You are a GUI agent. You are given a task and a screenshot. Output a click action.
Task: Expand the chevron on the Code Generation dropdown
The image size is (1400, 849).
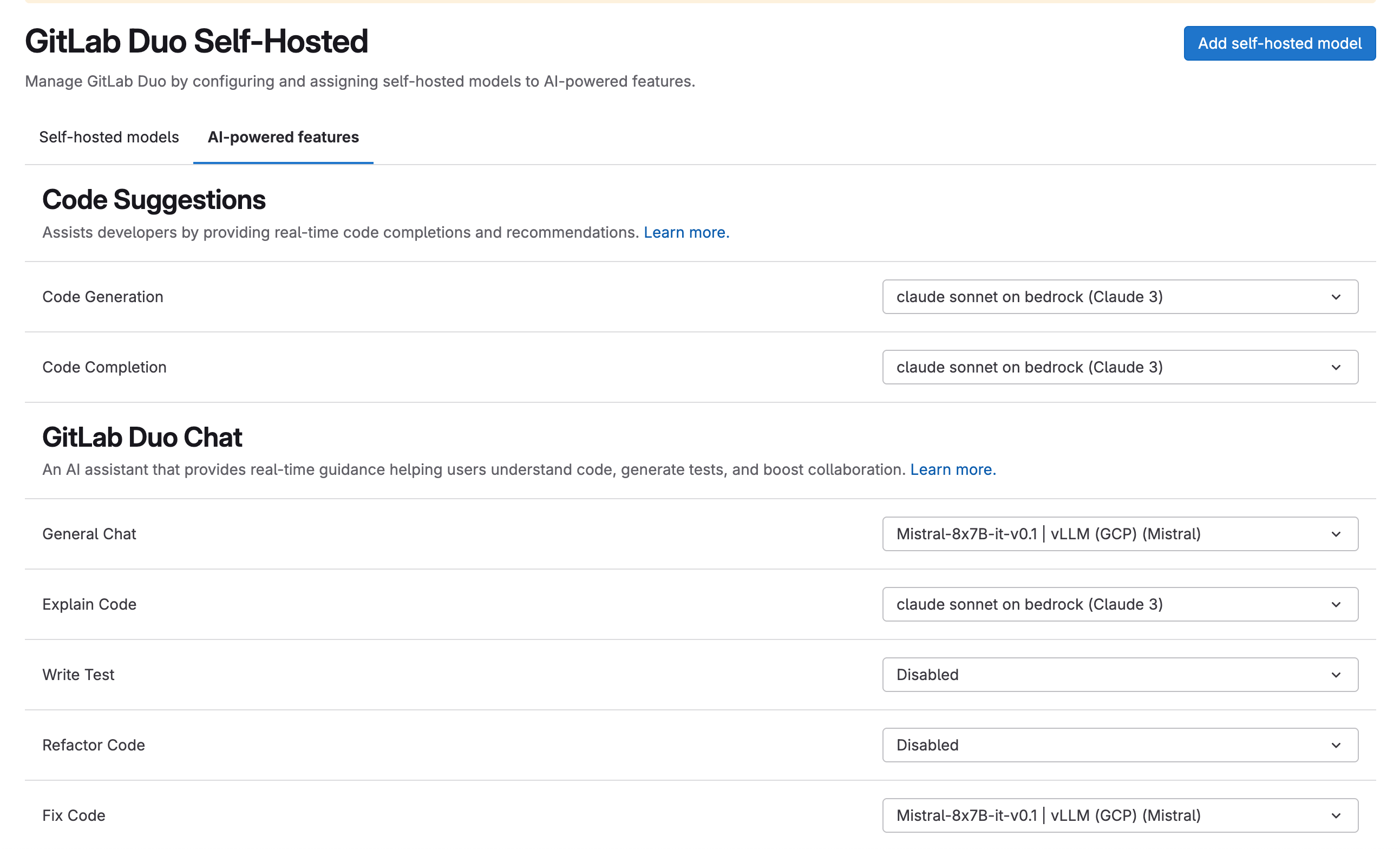tap(1336, 297)
